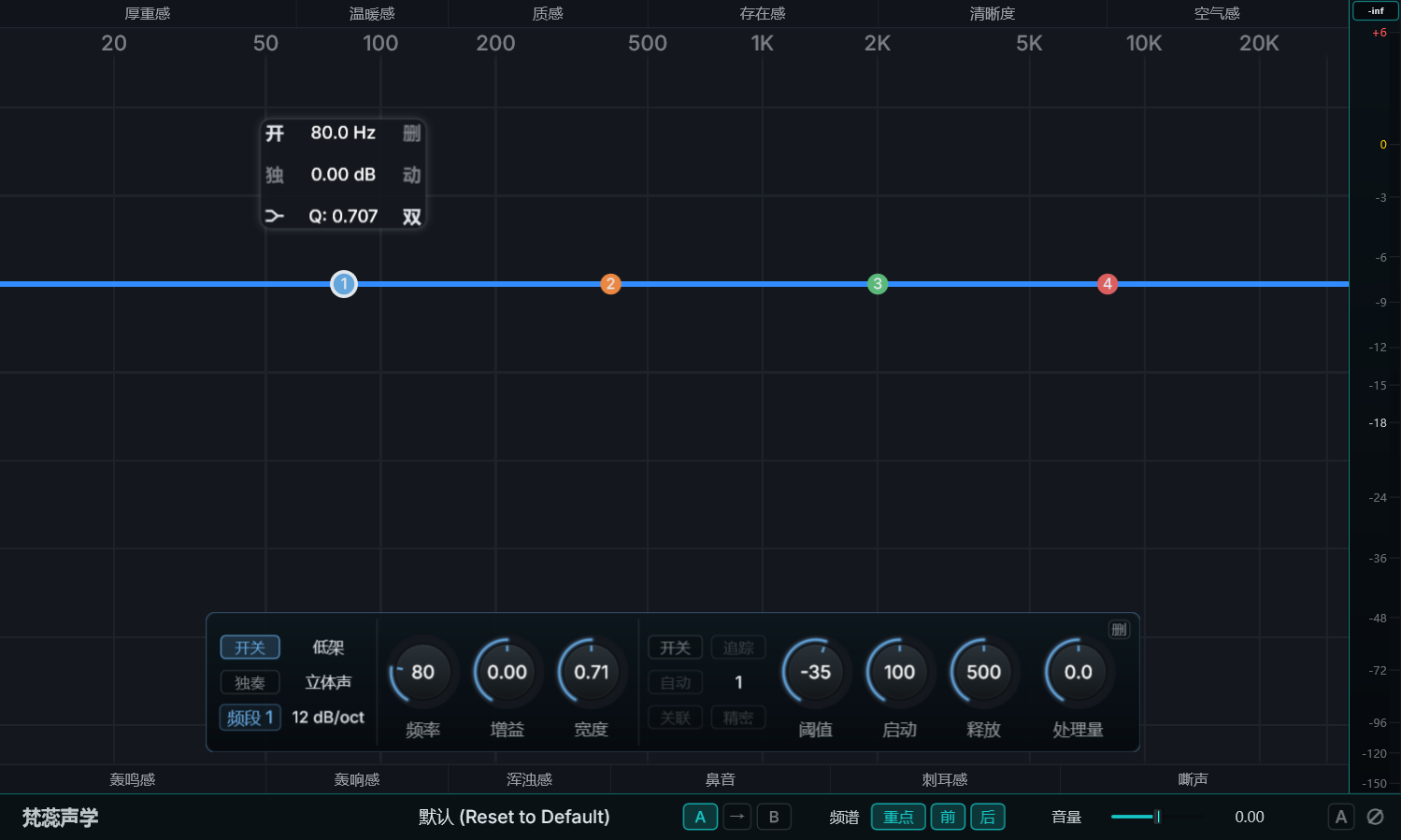
Task: Toggle the band 开关 on/off button
Action: tap(250, 648)
